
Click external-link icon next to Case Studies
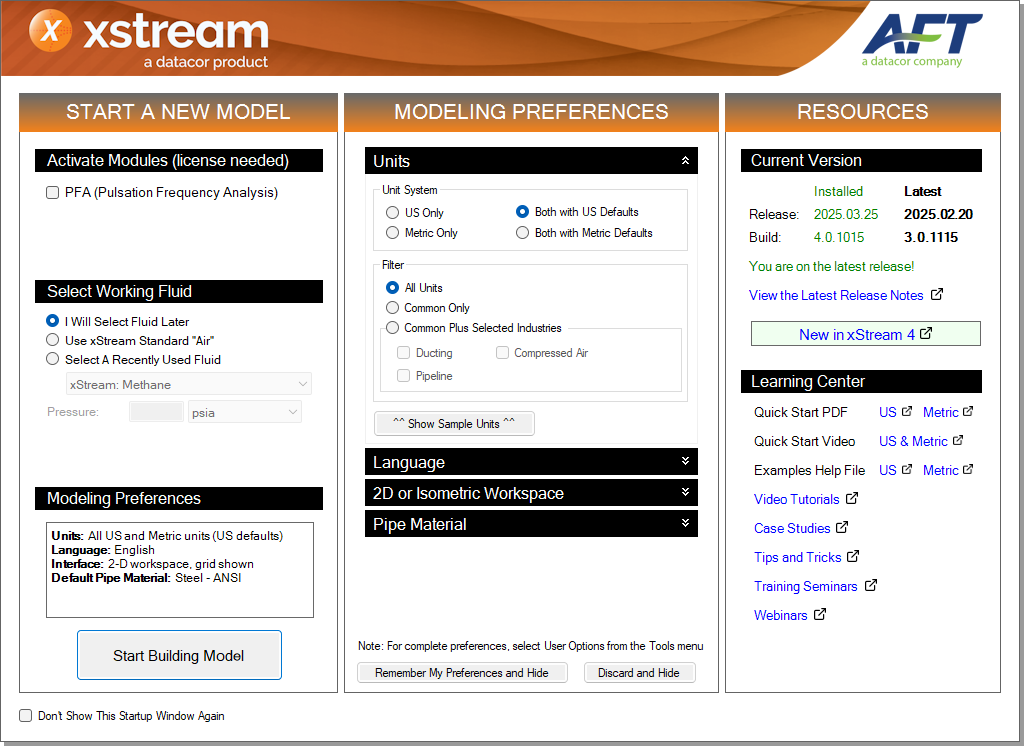point(842,527)
